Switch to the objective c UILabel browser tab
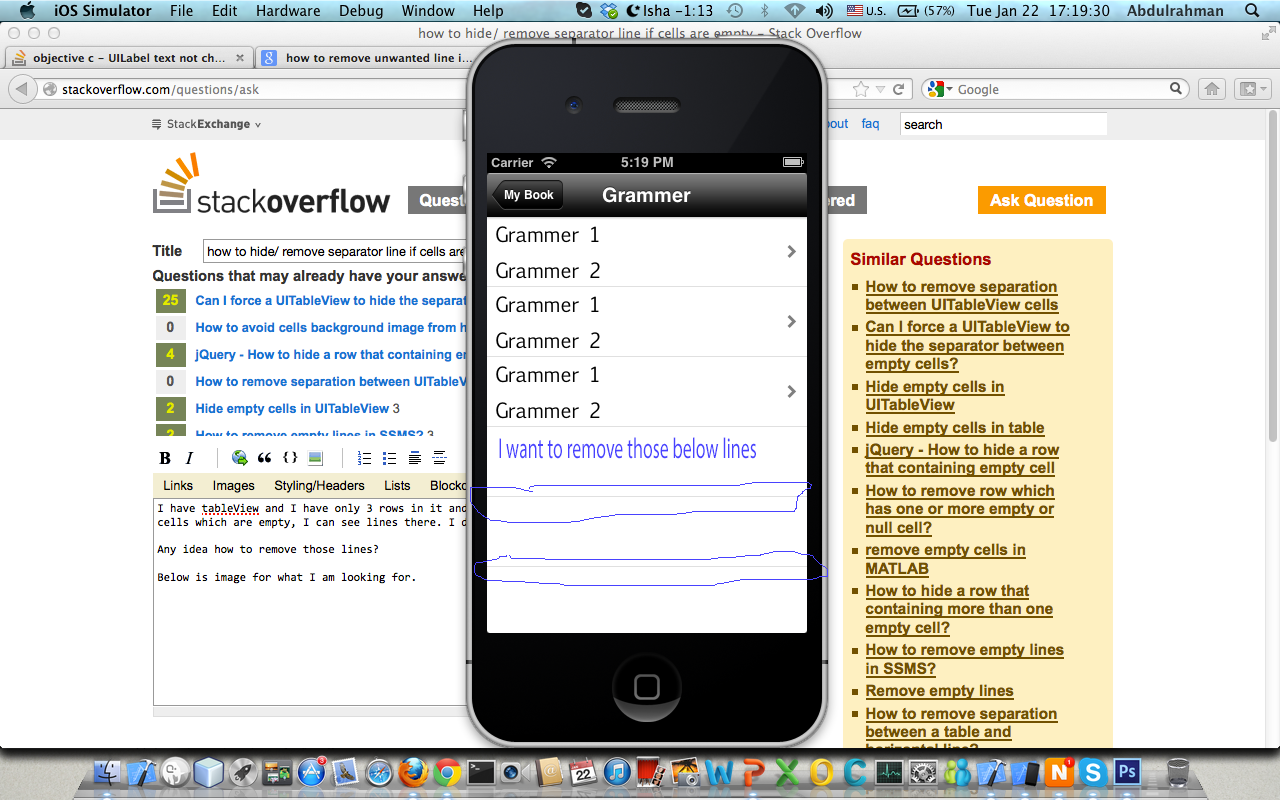The height and width of the screenshot is (800, 1280). pyautogui.click(x=129, y=58)
